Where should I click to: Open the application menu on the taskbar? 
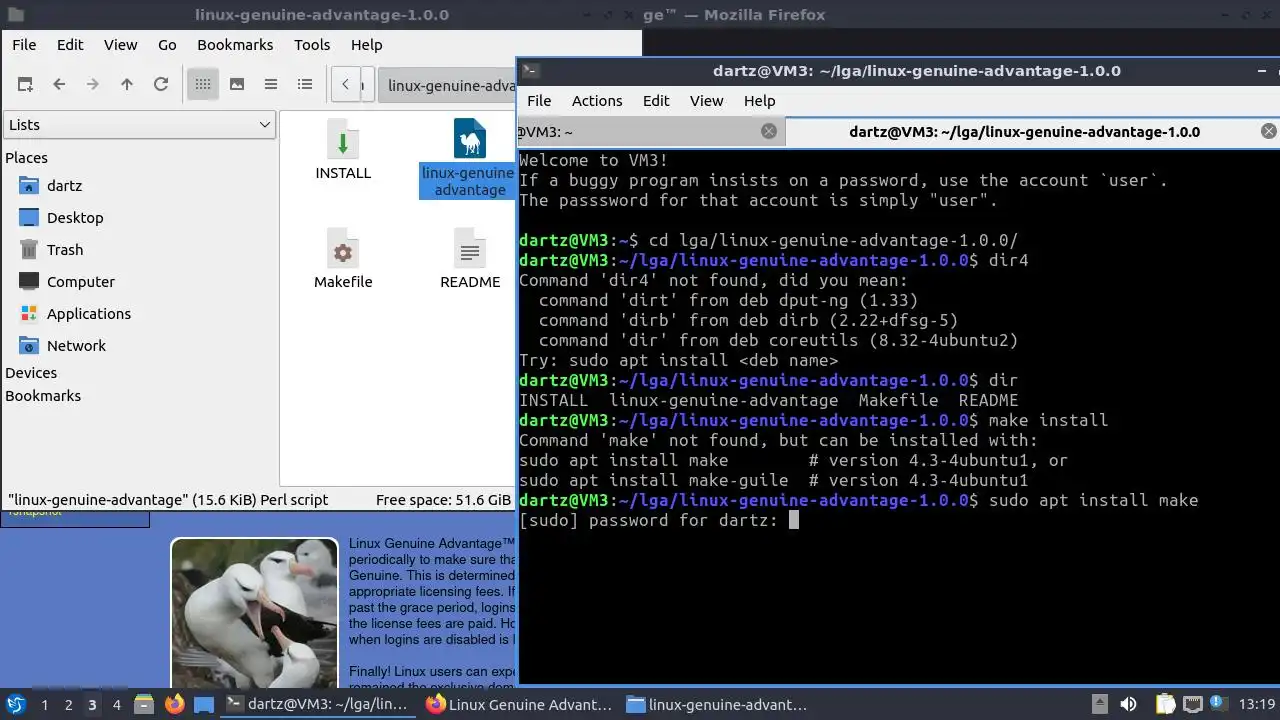click(x=15, y=705)
